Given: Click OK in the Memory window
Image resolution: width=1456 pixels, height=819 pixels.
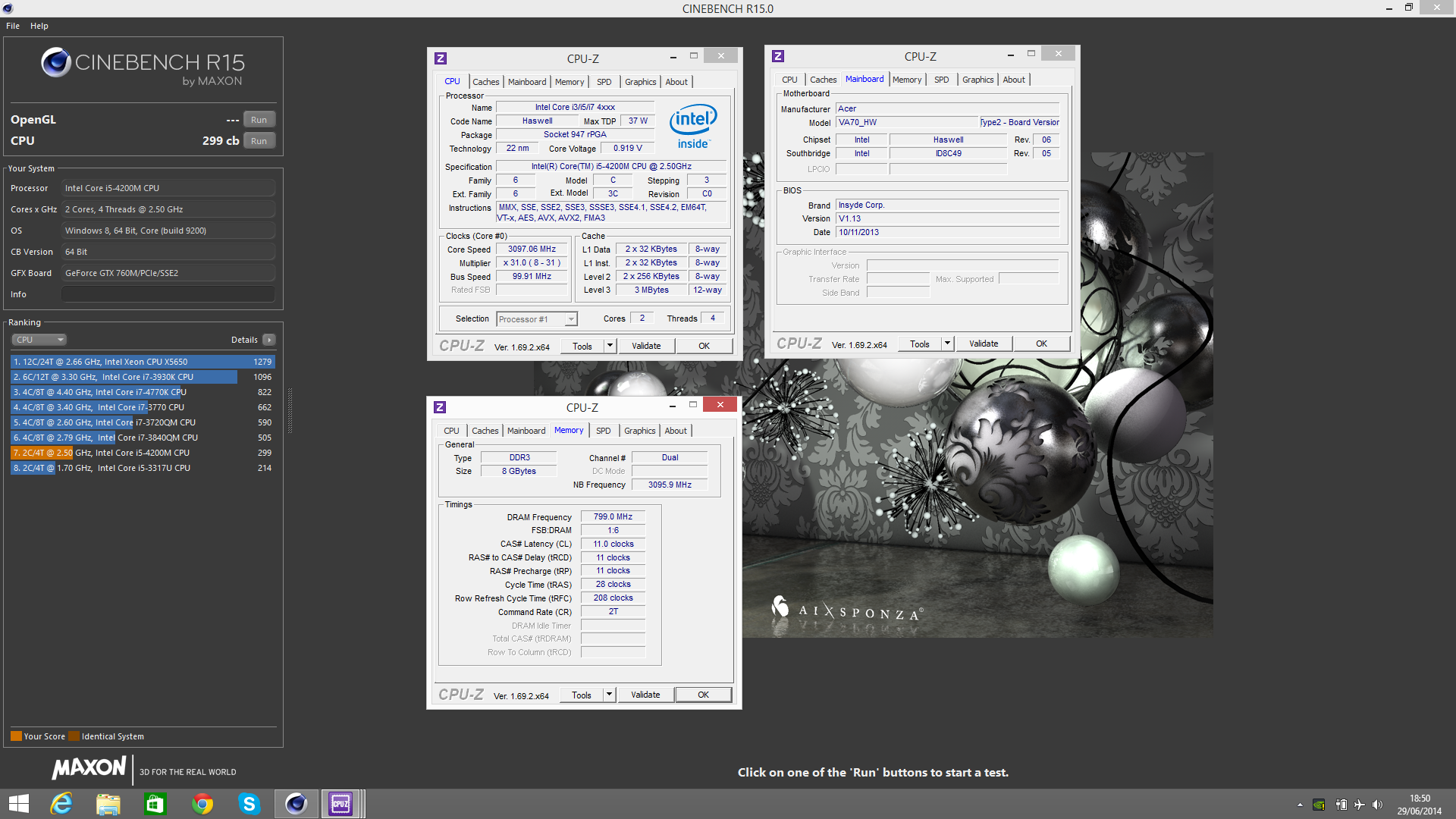Looking at the screenshot, I should click(x=703, y=695).
